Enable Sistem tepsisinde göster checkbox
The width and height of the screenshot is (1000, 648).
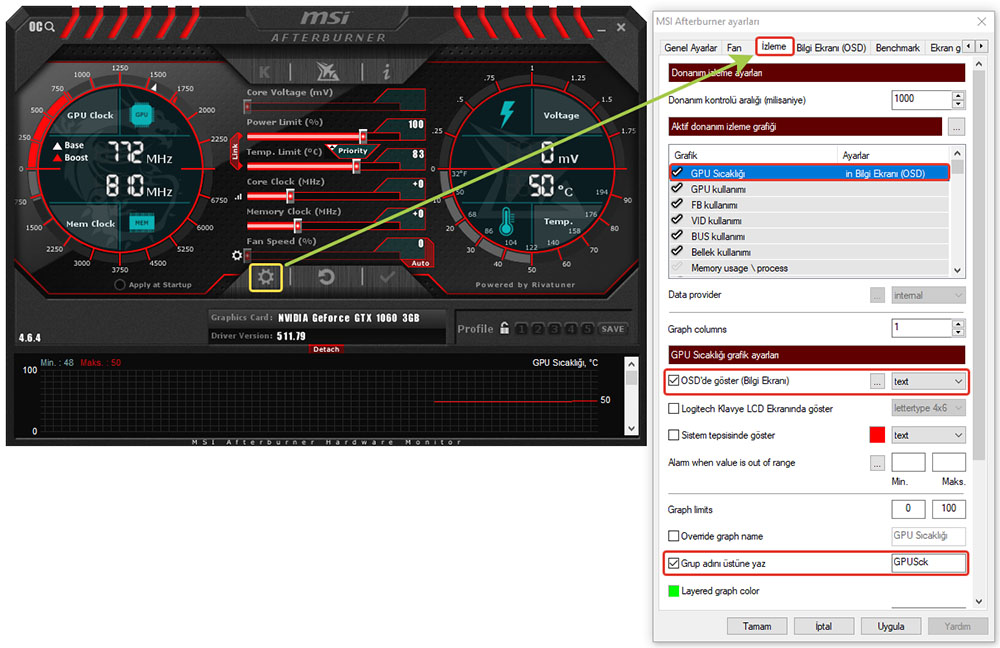[x=674, y=436]
